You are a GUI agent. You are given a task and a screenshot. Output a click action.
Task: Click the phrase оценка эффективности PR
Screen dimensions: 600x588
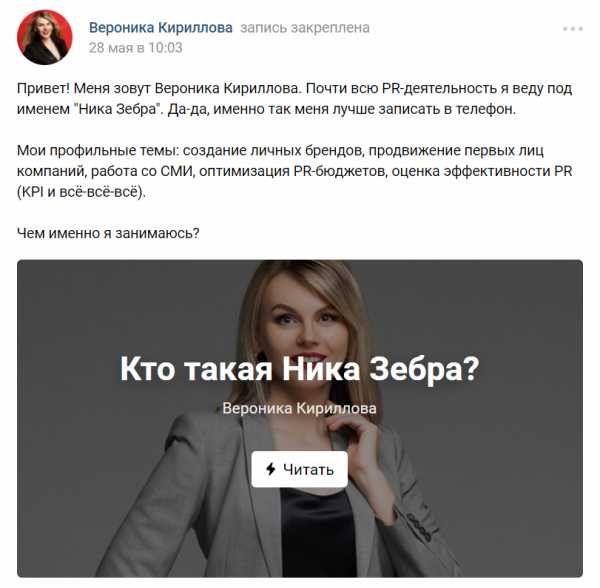tap(482, 171)
